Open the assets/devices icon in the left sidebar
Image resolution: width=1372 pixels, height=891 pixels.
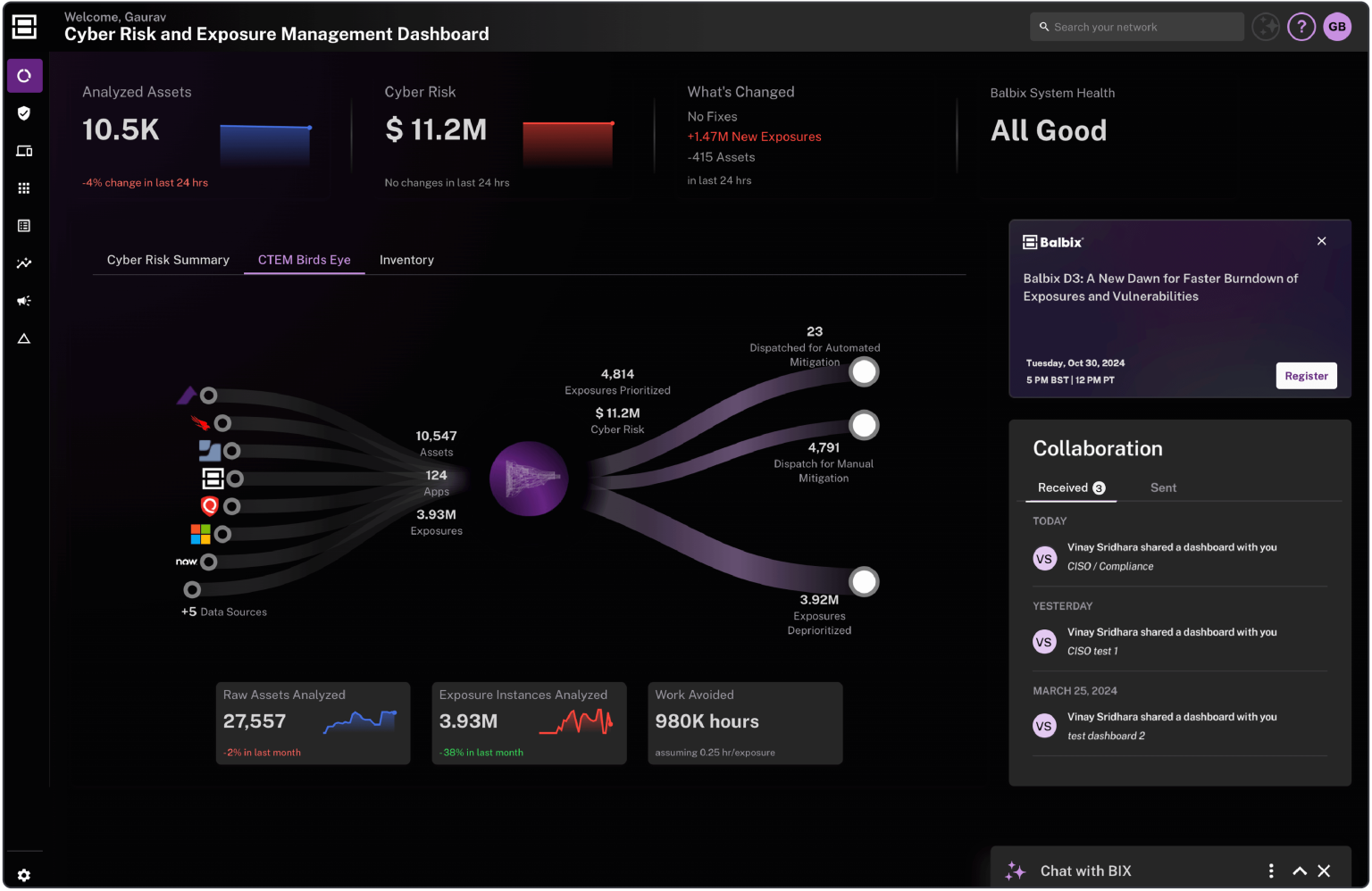point(24,150)
